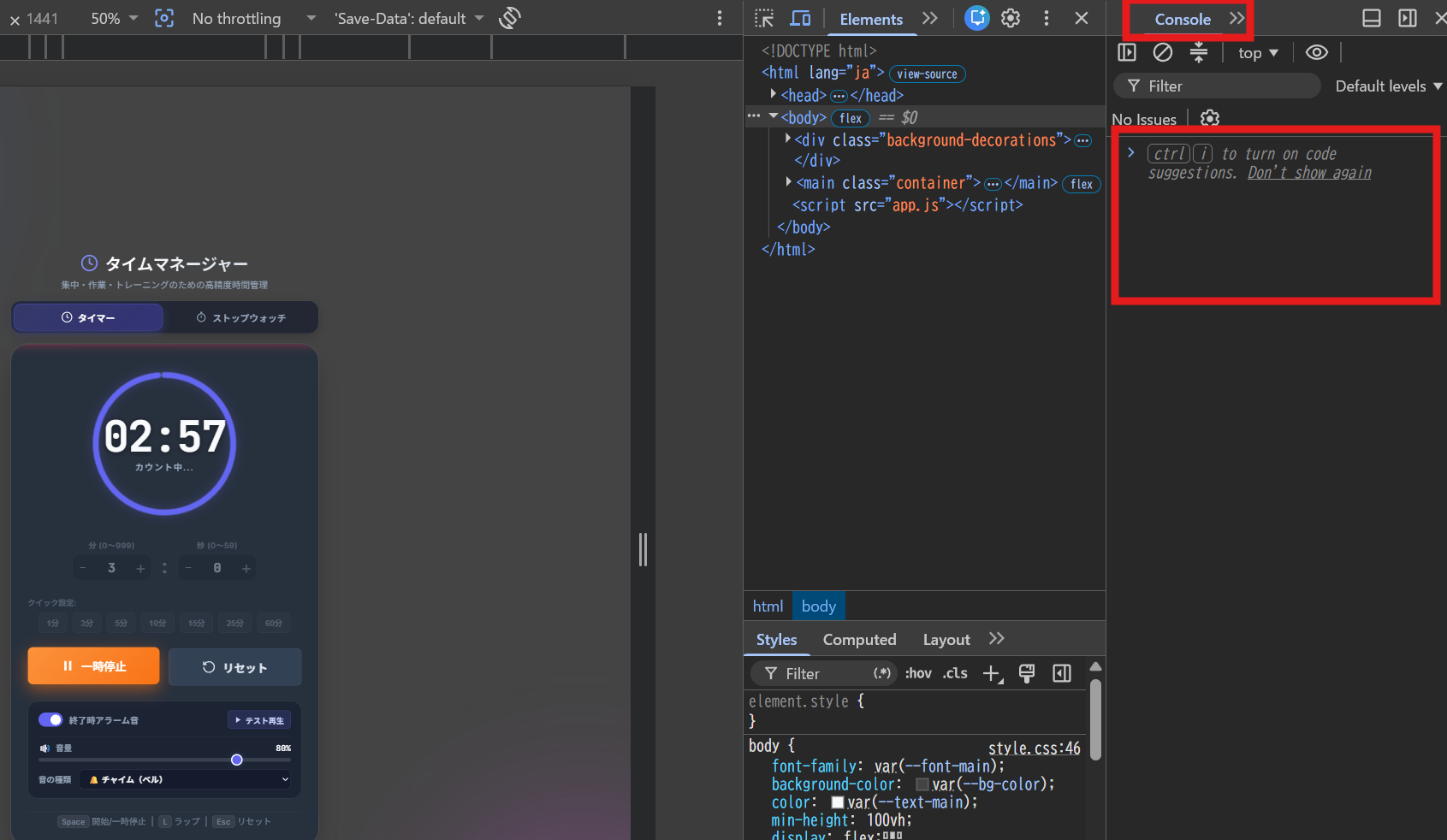The width and height of the screenshot is (1447, 840).
Task: Add a new style rule with plus icon
Action: tap(993, 674)
